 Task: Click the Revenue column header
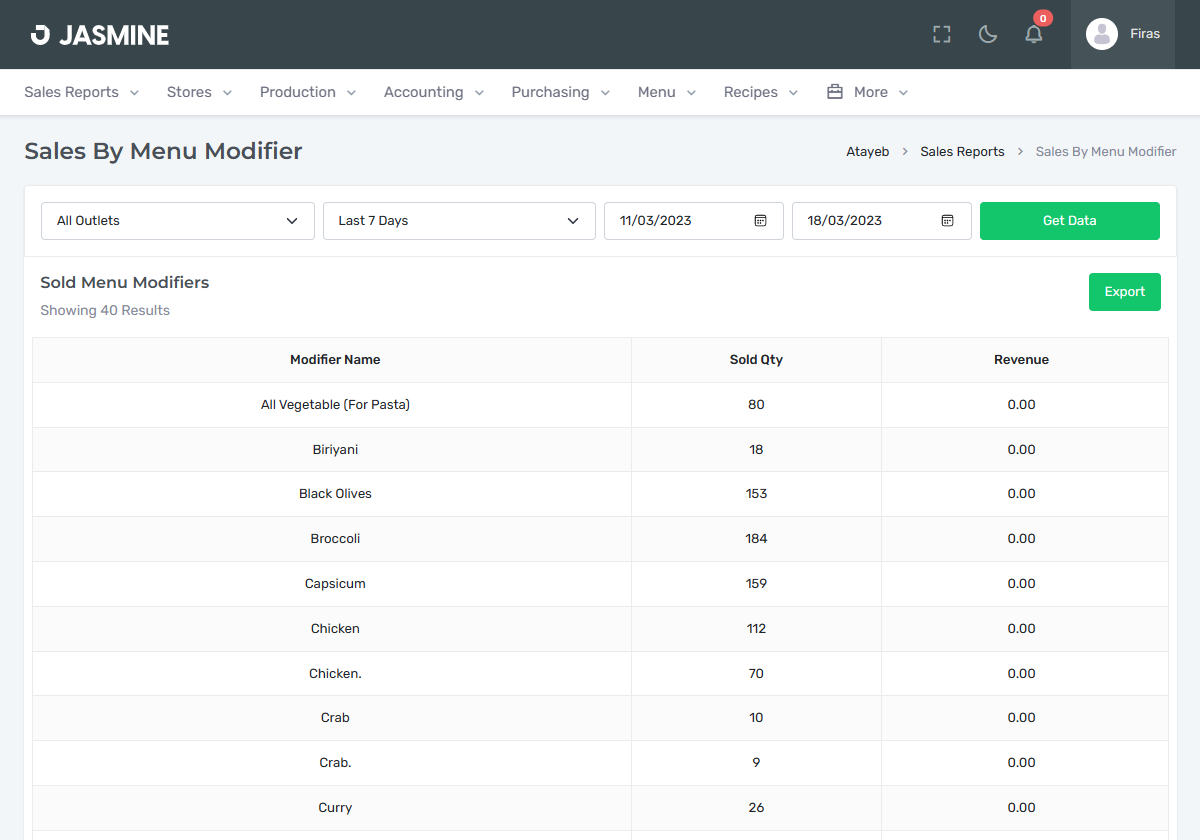(1021, 360)
